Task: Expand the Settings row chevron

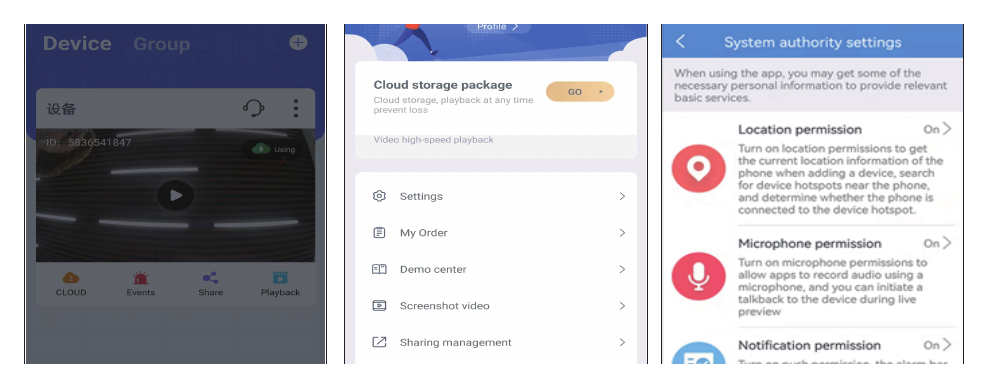Action: (622, 196)
